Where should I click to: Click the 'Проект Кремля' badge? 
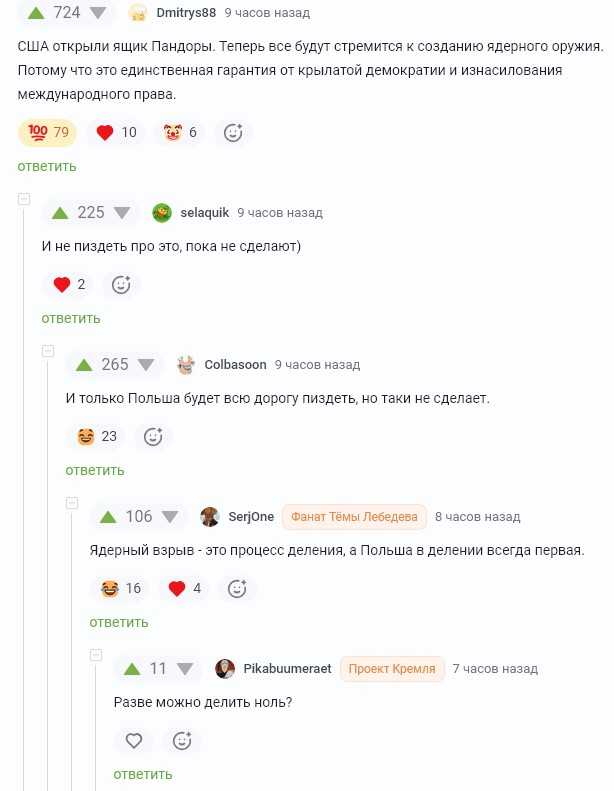click(x=391, y=669)
